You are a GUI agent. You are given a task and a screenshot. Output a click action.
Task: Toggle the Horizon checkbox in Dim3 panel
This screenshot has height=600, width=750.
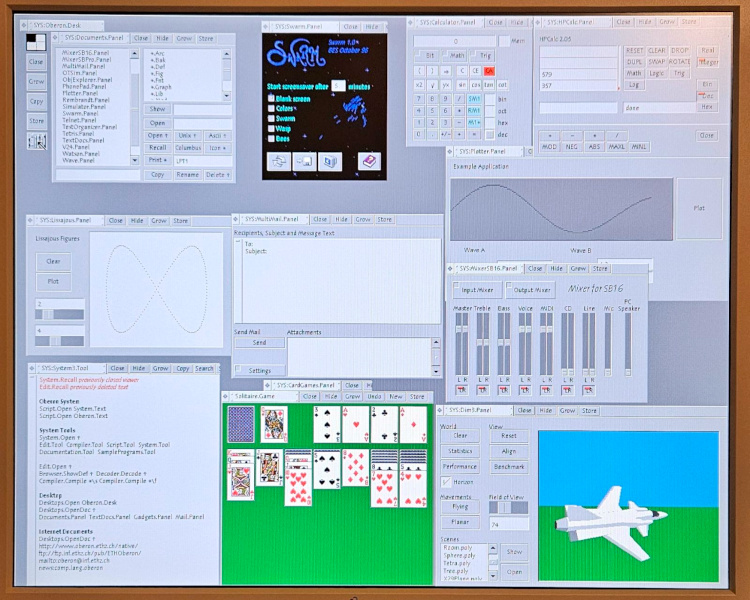coord(446,482)
